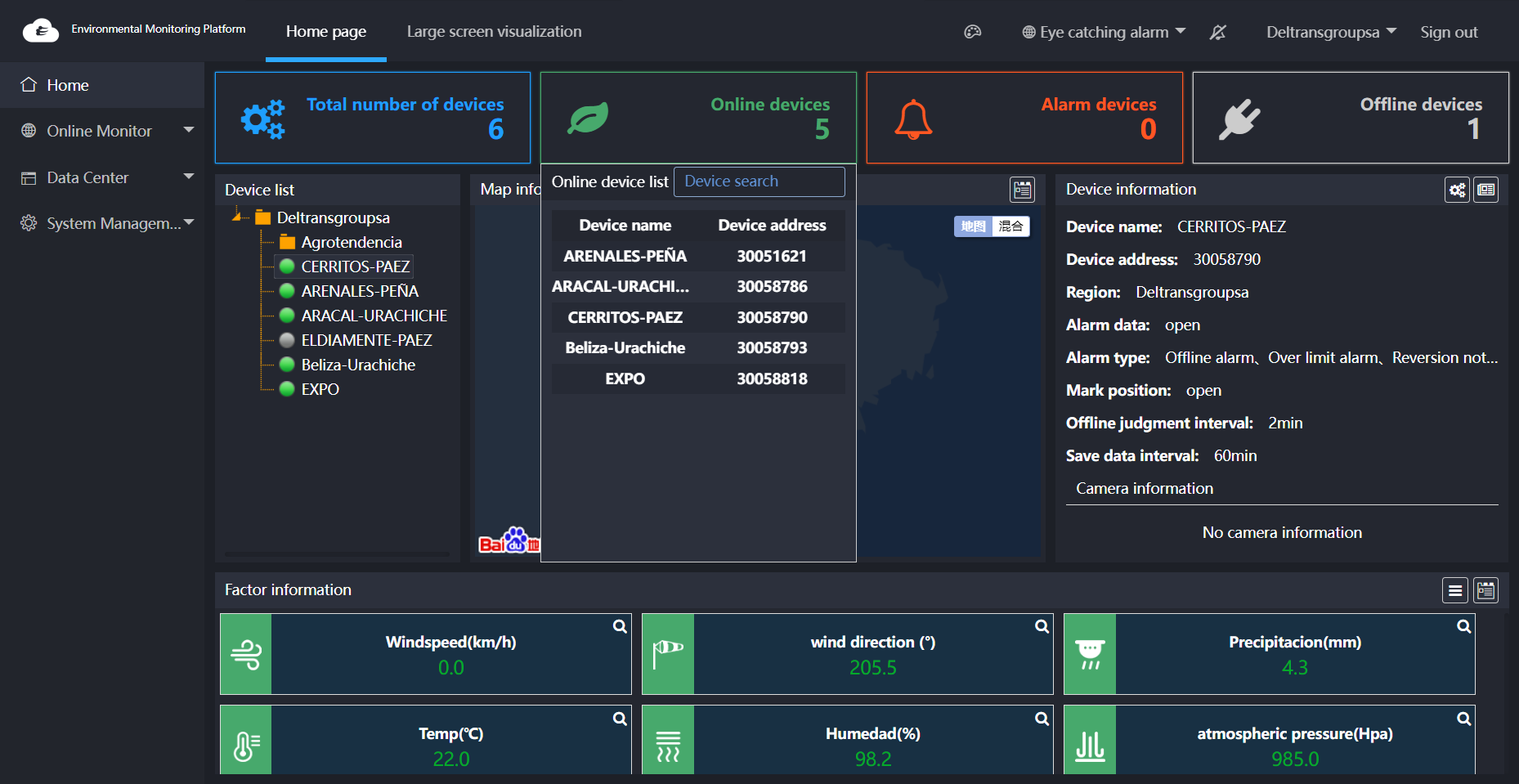Select ARACAL-URACHI... row in online device list
The image size is (1519, 784).
point(698,286)
